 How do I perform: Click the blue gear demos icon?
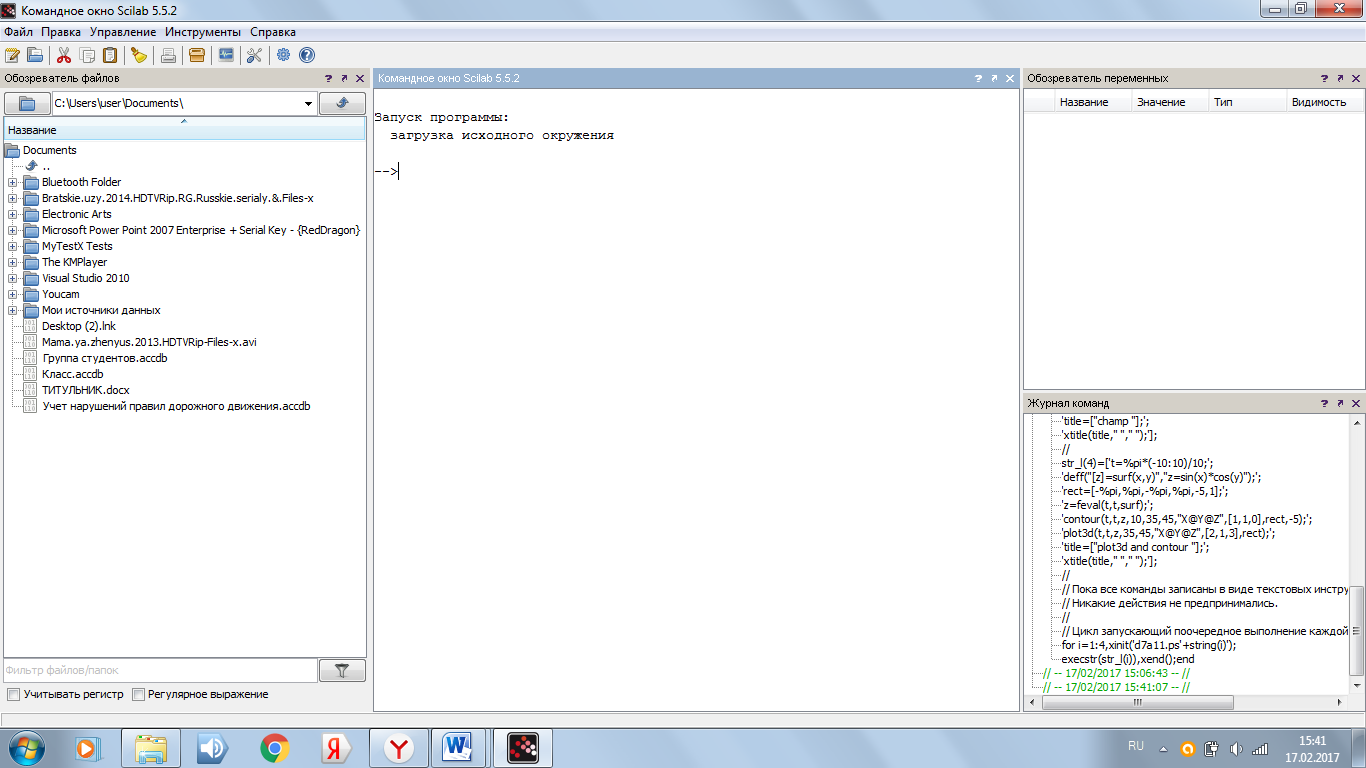pyautogui.click(x=284, y=55)
